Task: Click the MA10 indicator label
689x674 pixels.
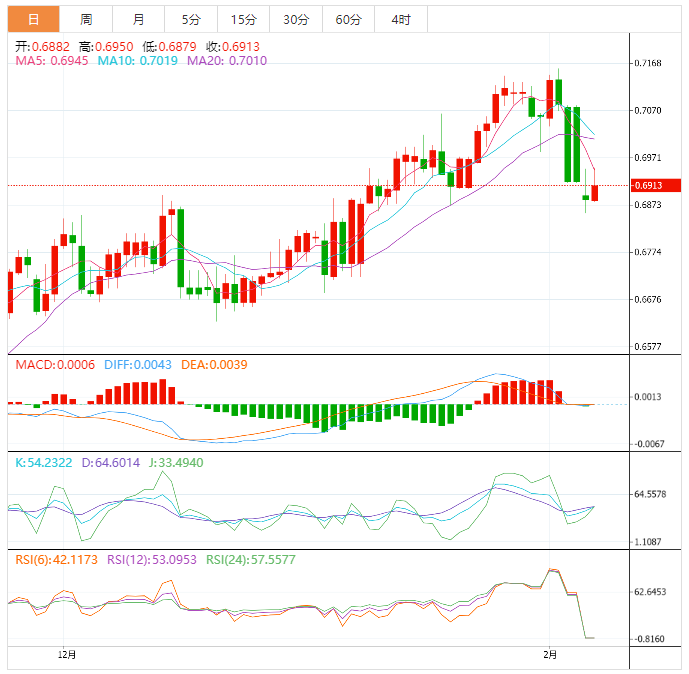Action: click(x=137, y=61)
